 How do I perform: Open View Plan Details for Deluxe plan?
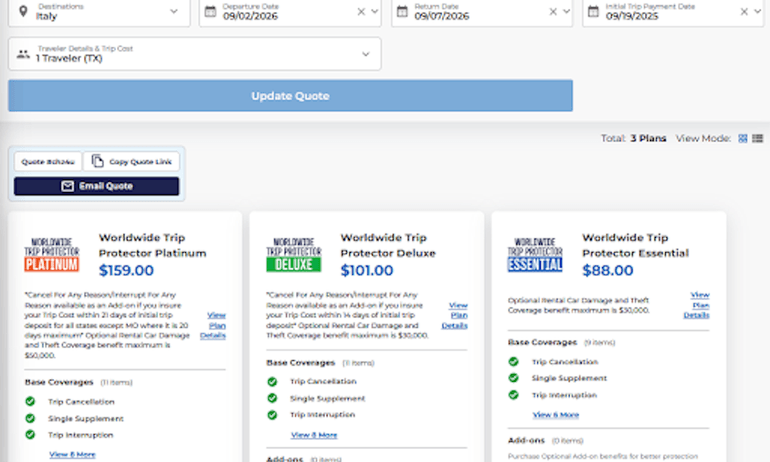click(x=455, y=315)
